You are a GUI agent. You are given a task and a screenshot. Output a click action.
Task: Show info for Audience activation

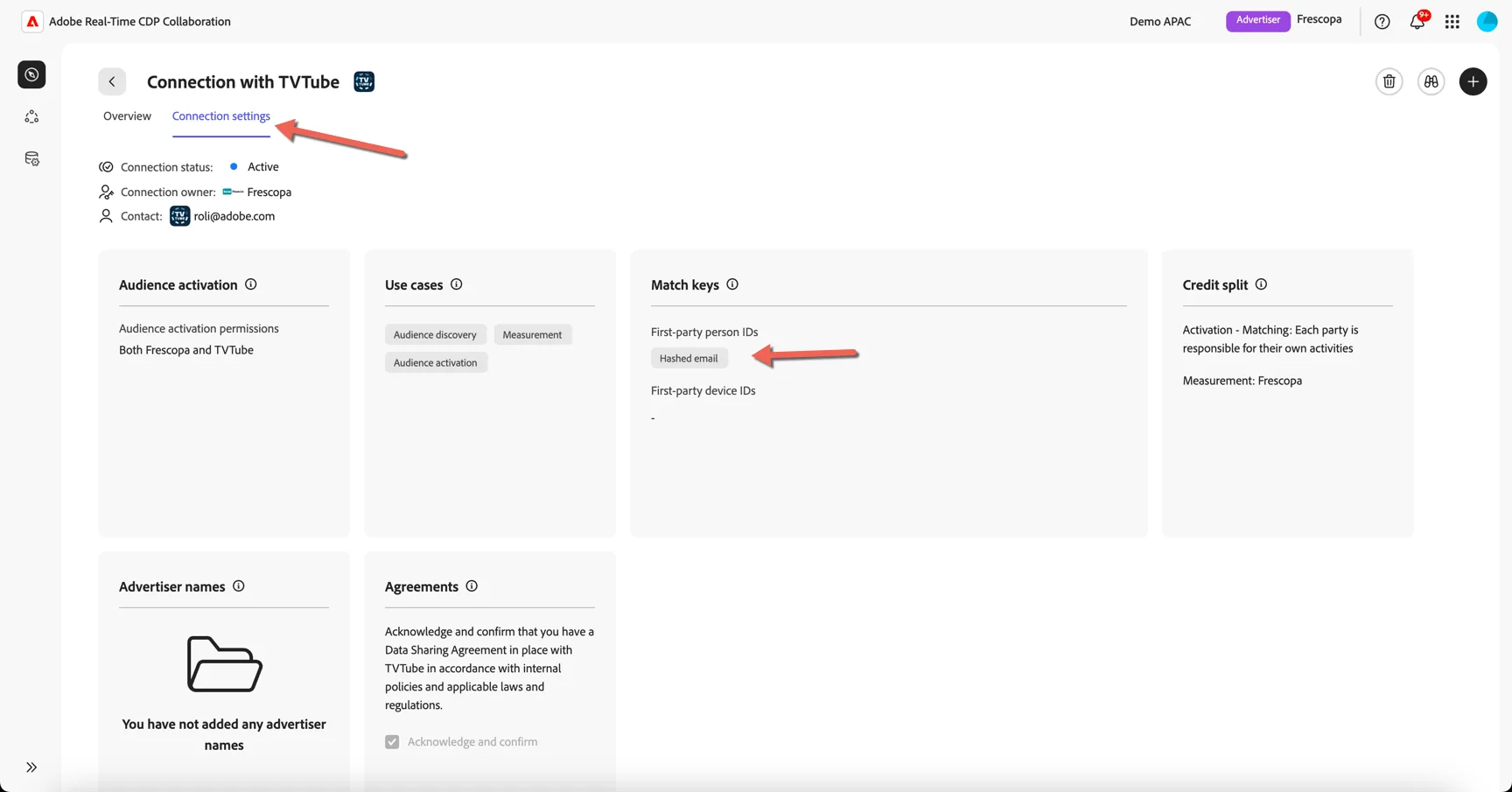pos(251,284)
